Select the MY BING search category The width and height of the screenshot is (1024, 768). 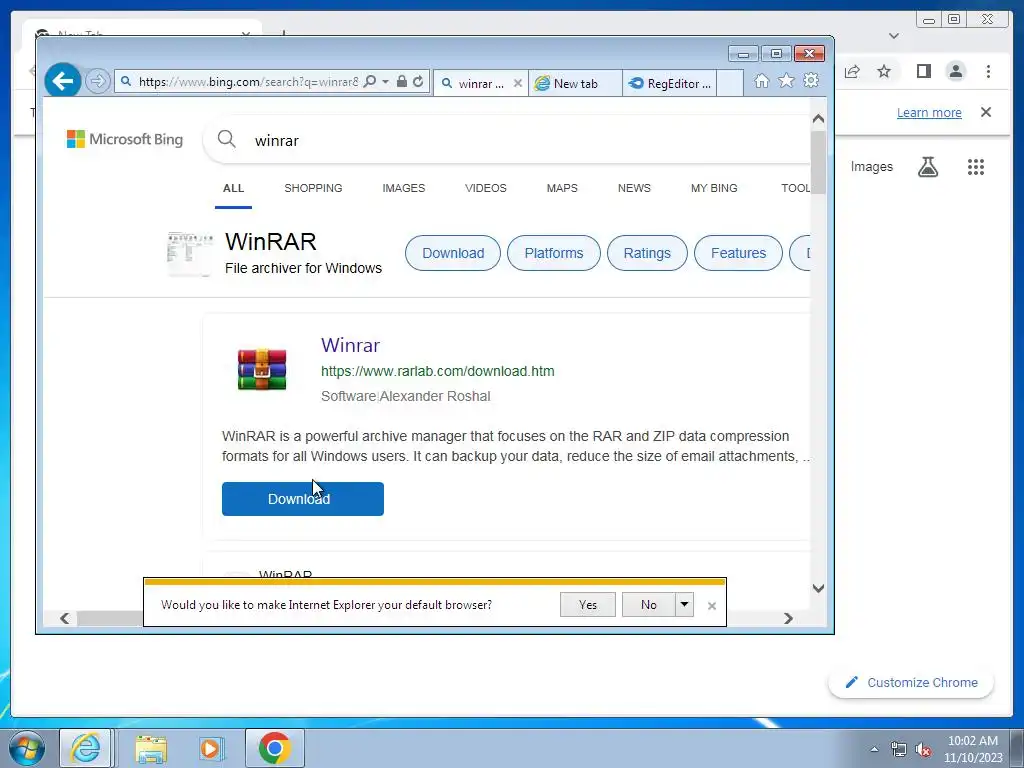714,188
